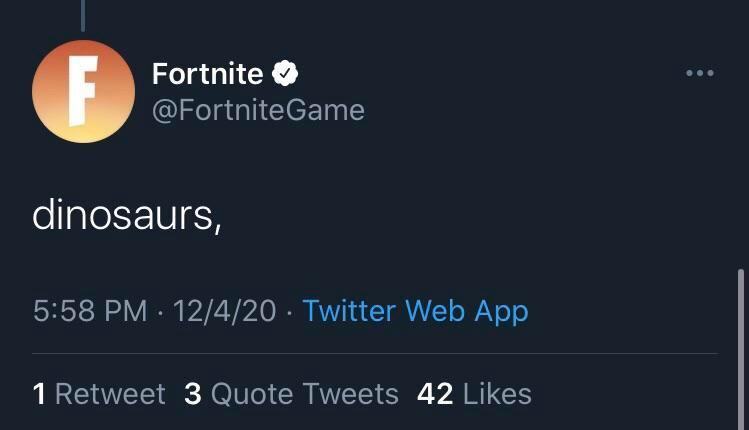Viewport: 749px width, 430px height.
Task: Open the Twitter Web App source link
Action: click(x=415, y=311)
